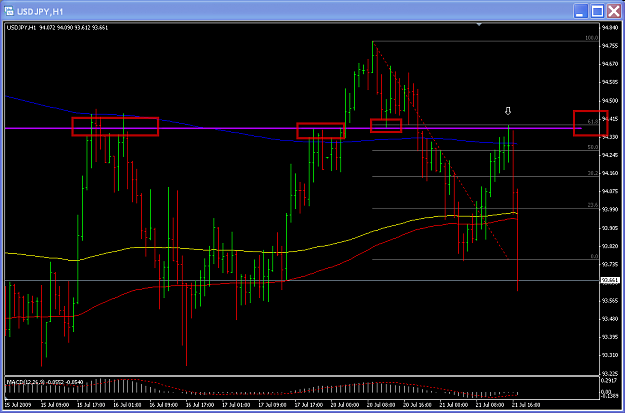Click the 94.670 price scale label
The width and height of the screenshot is (625, 413).
click(x=610, y=64)
